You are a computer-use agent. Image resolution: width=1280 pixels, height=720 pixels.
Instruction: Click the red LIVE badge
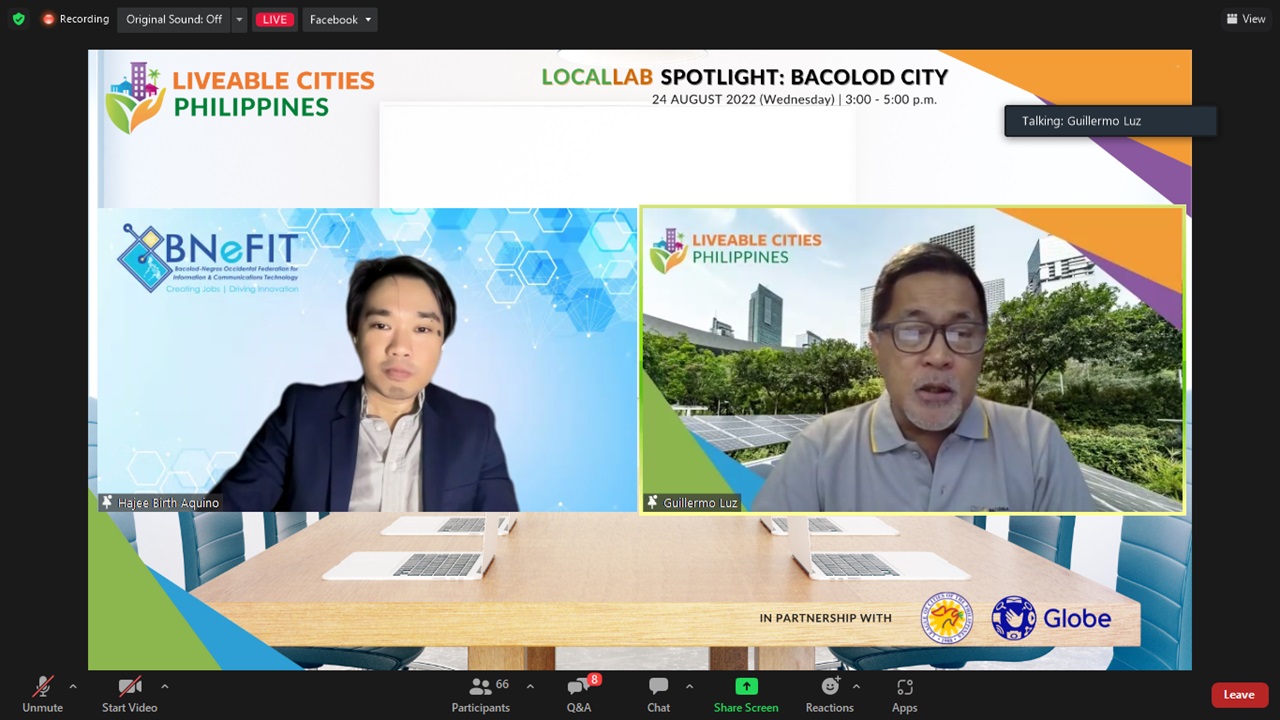click(274, 19)
